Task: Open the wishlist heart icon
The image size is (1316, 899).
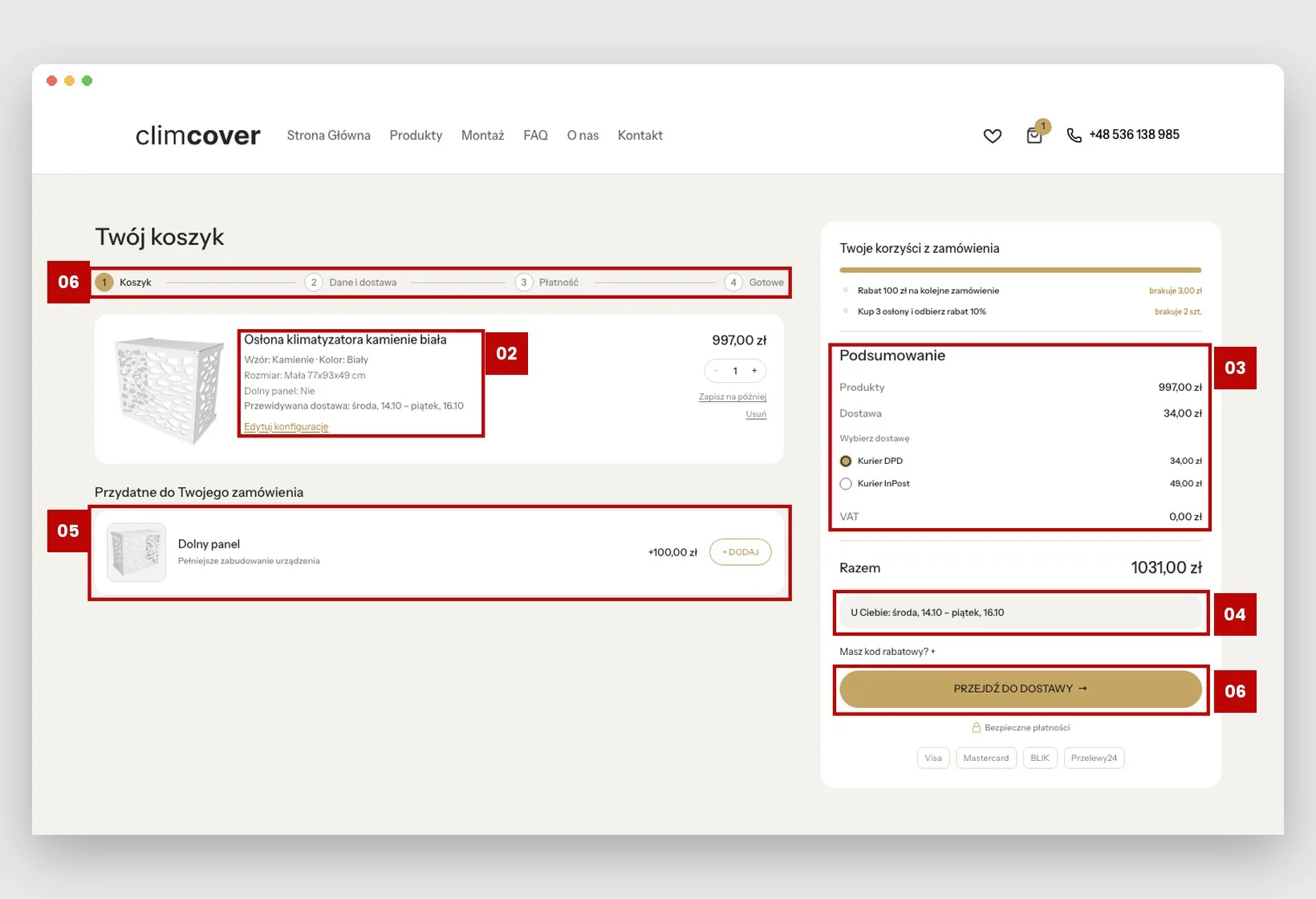Action: [993, 136]
